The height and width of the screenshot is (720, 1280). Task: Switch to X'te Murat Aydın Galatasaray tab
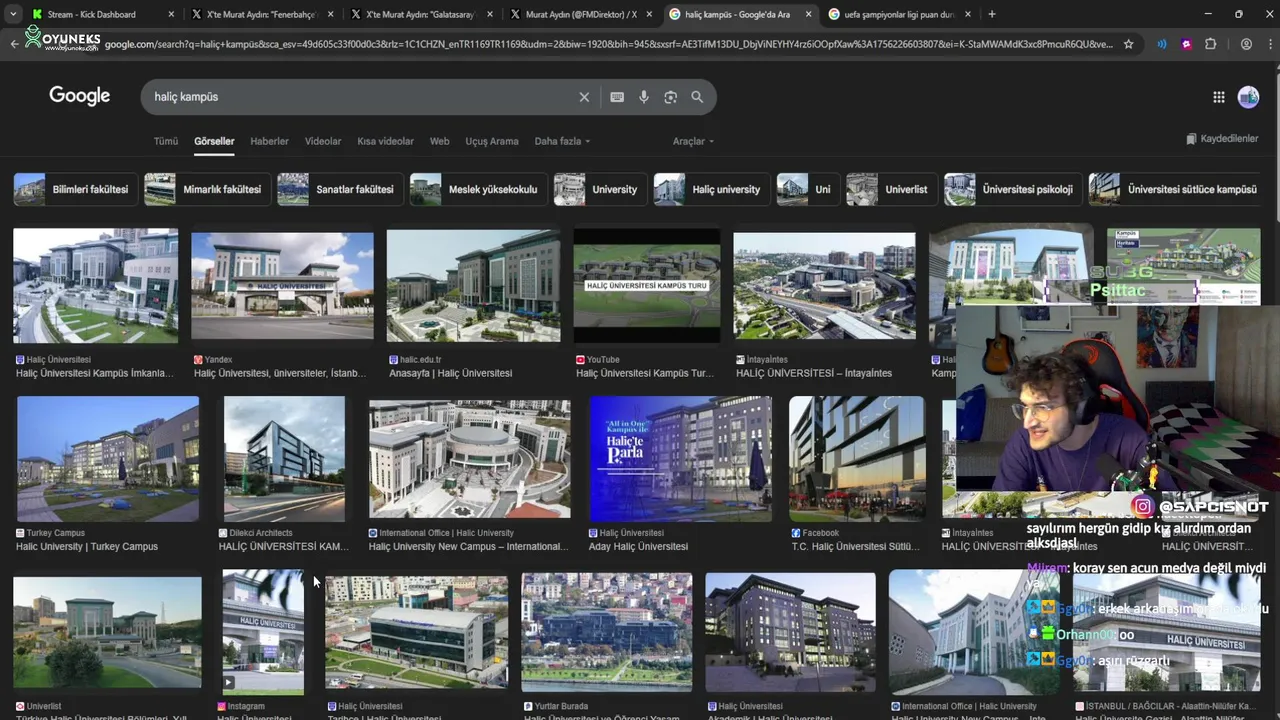[421, 14]
